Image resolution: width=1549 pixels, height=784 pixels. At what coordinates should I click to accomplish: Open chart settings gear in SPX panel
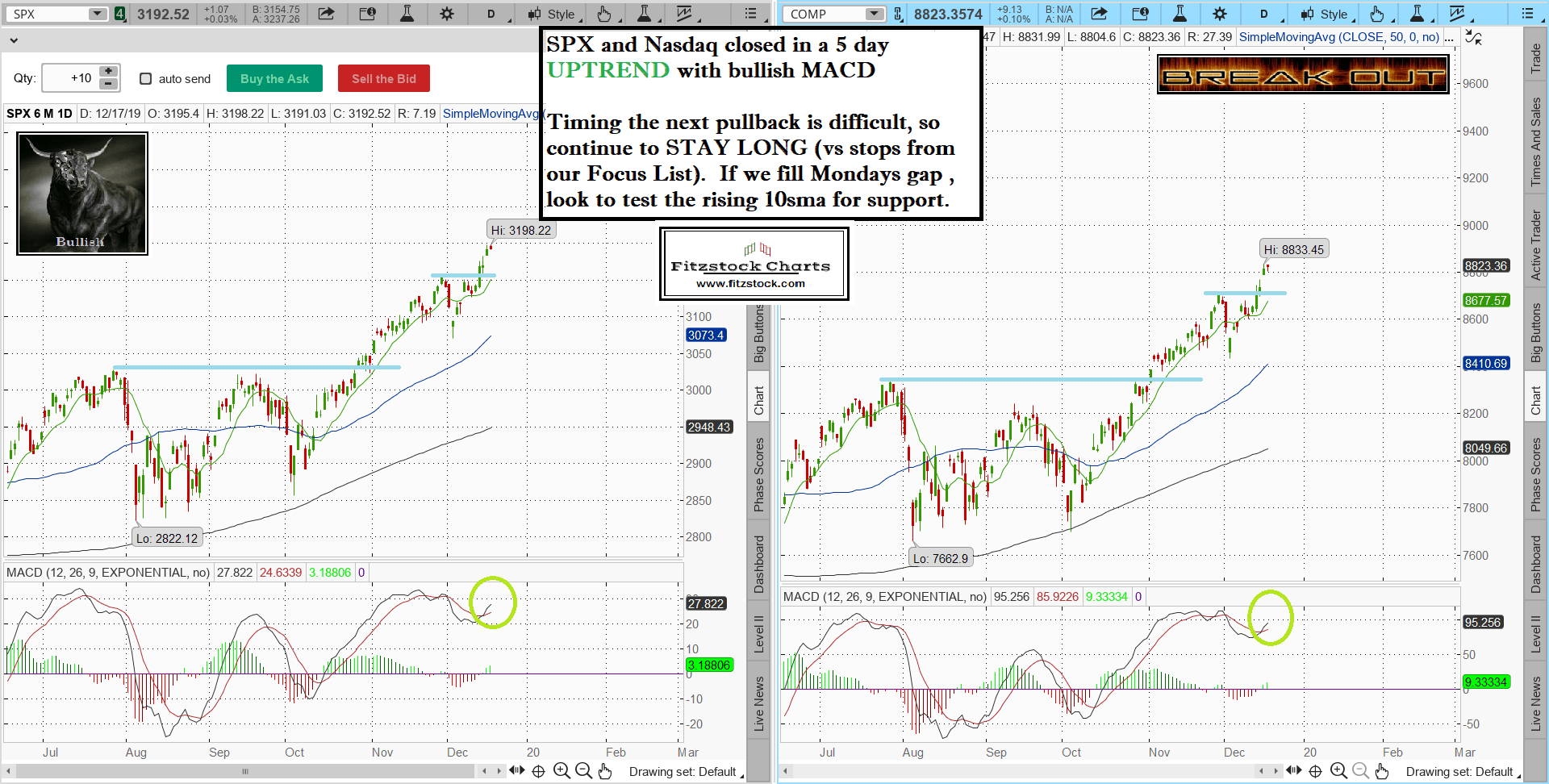[x=446, y=14]
